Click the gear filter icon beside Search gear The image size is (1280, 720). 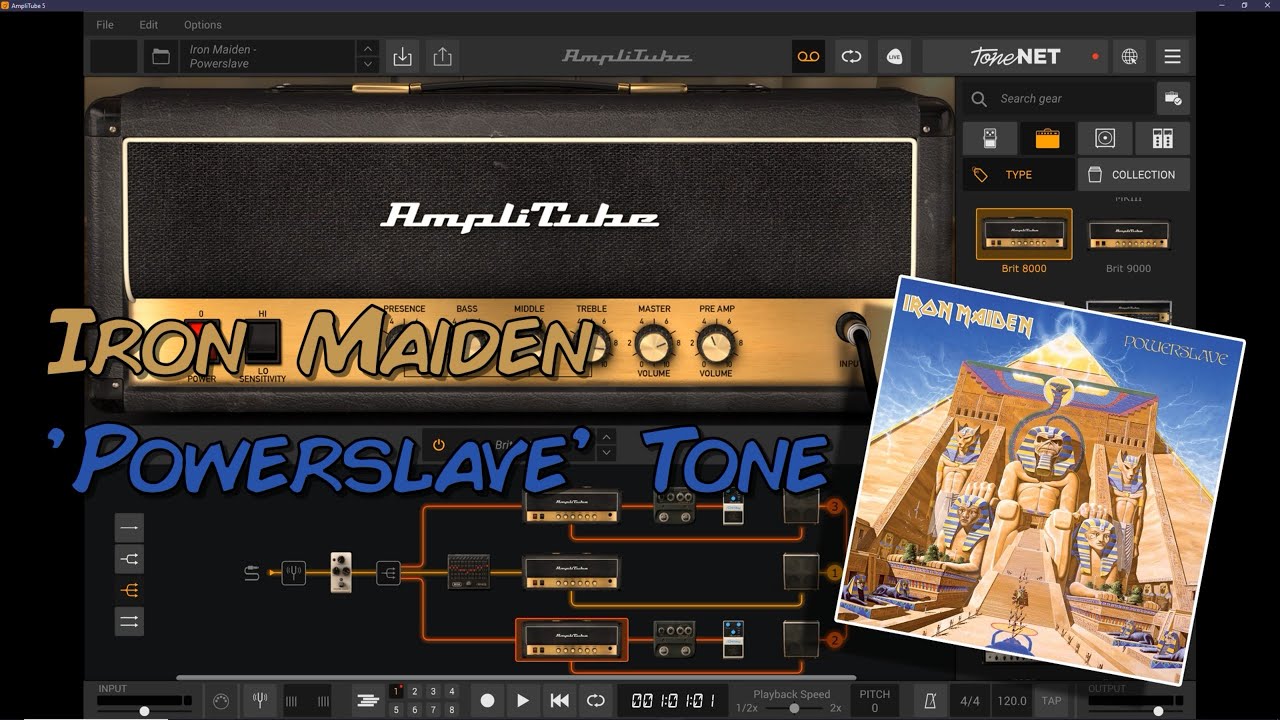[x=1173, y=98]
